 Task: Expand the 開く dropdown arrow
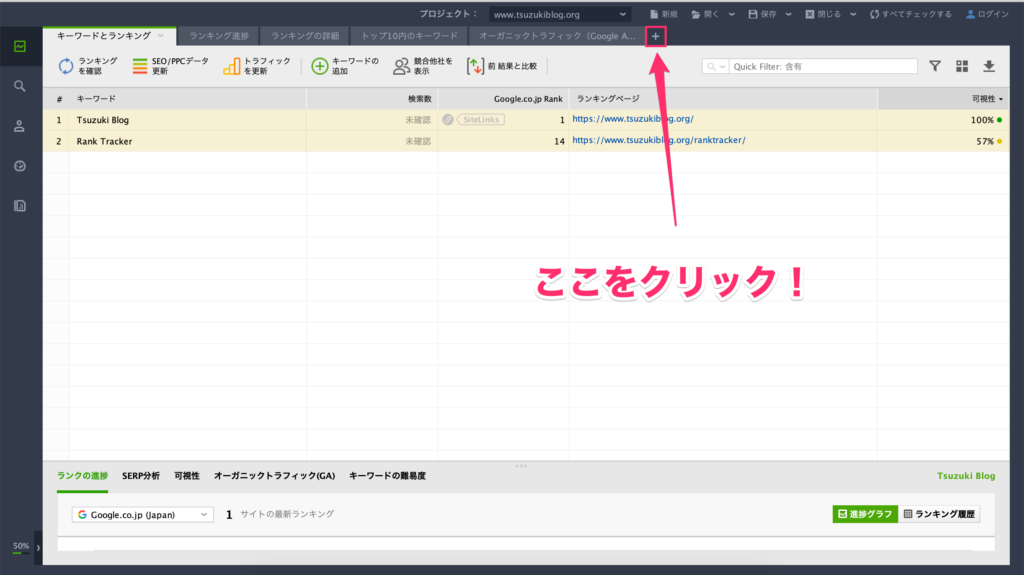731,14
